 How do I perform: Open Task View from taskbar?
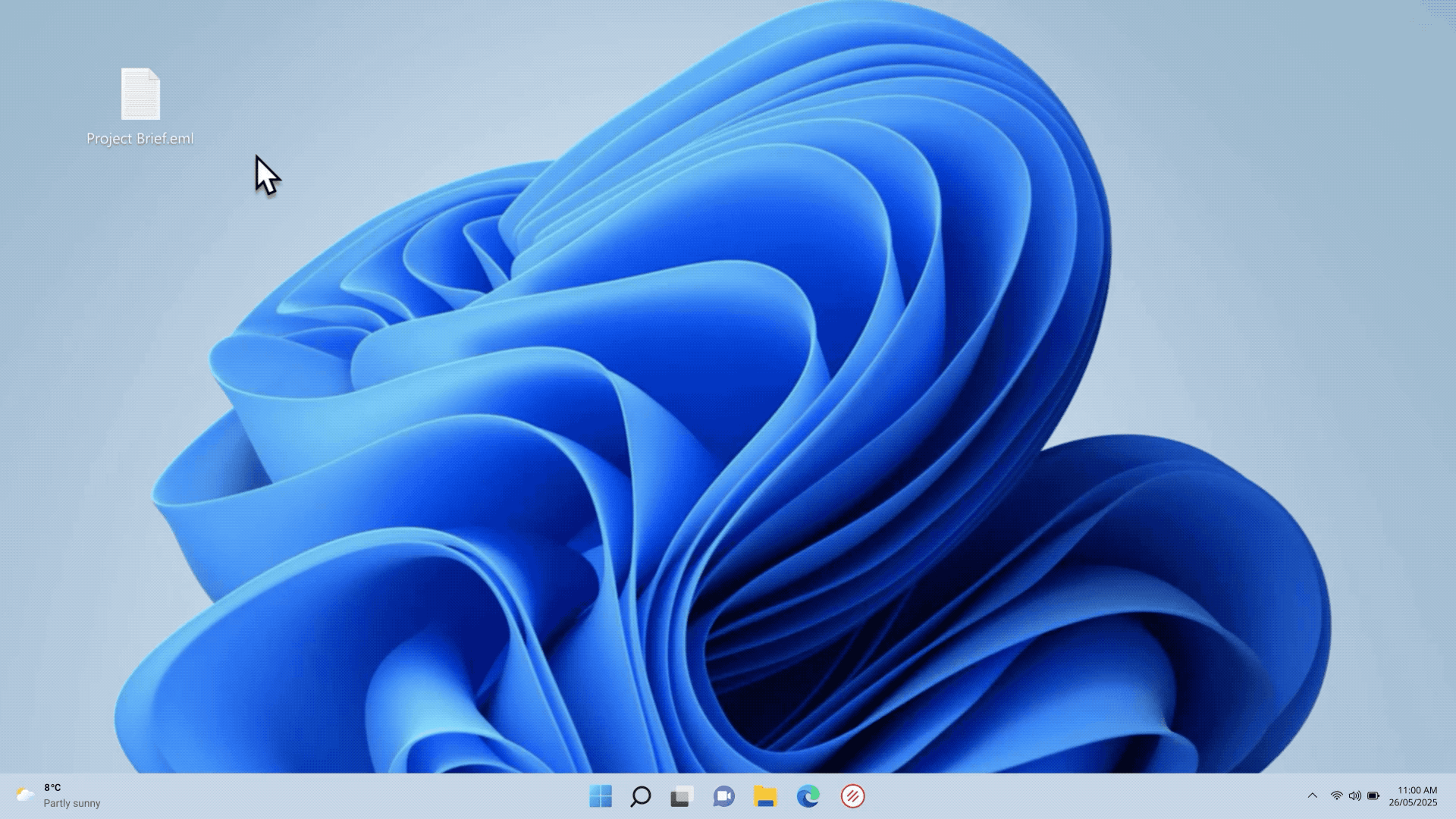point(682,796)
